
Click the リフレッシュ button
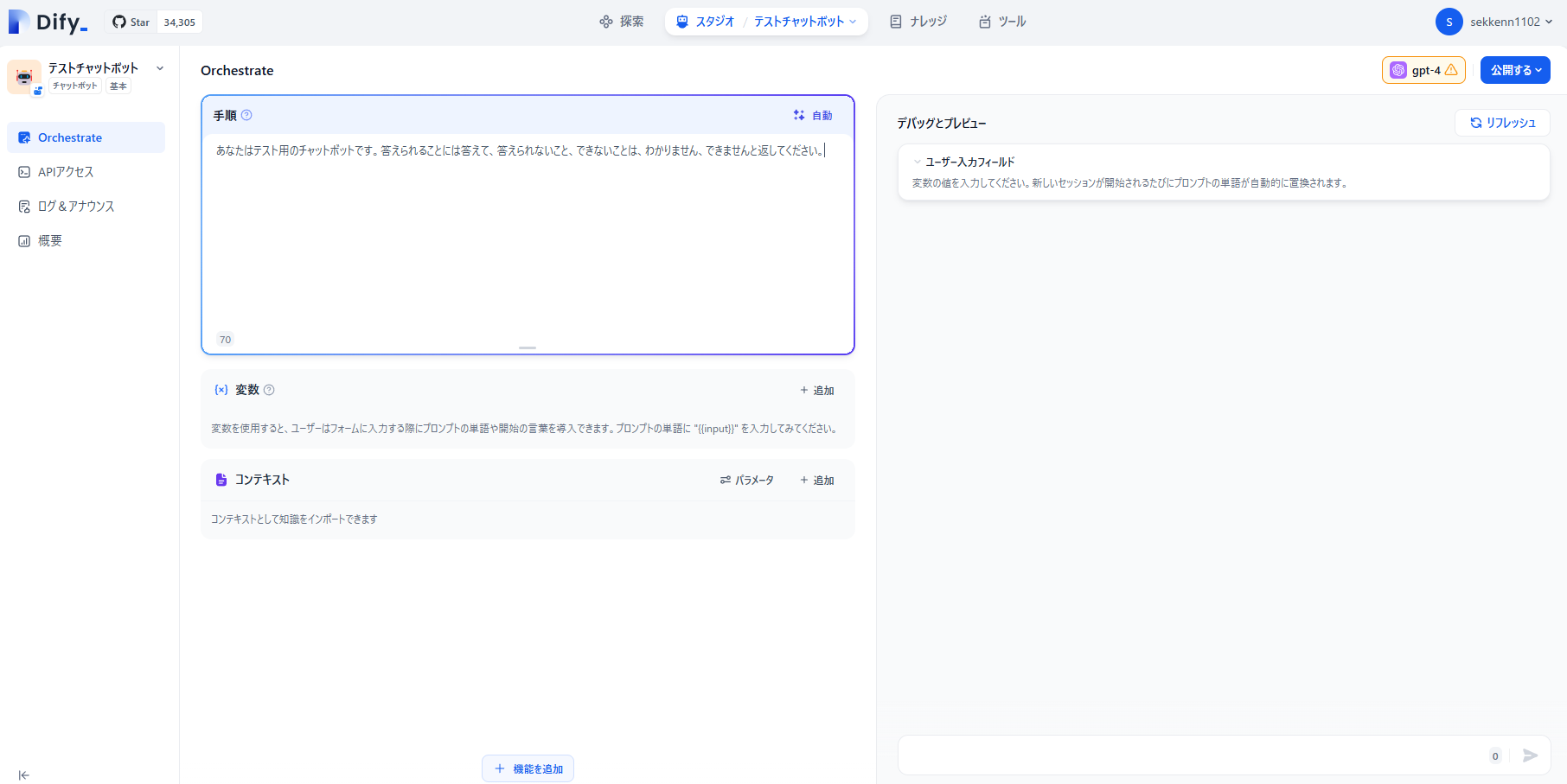(x=1502, y=123)
